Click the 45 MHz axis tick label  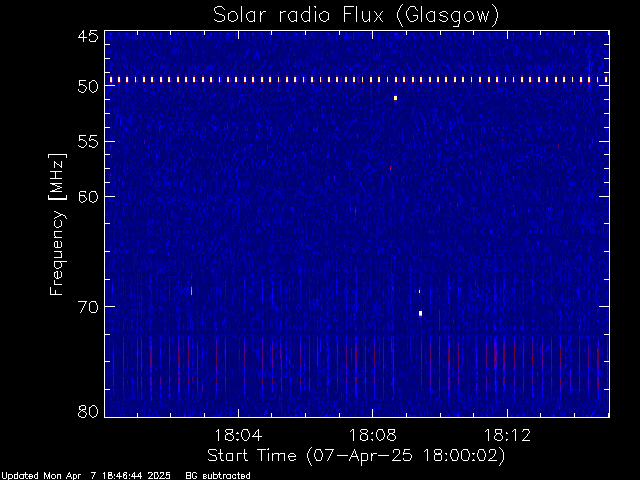click(x=88, y=36)
